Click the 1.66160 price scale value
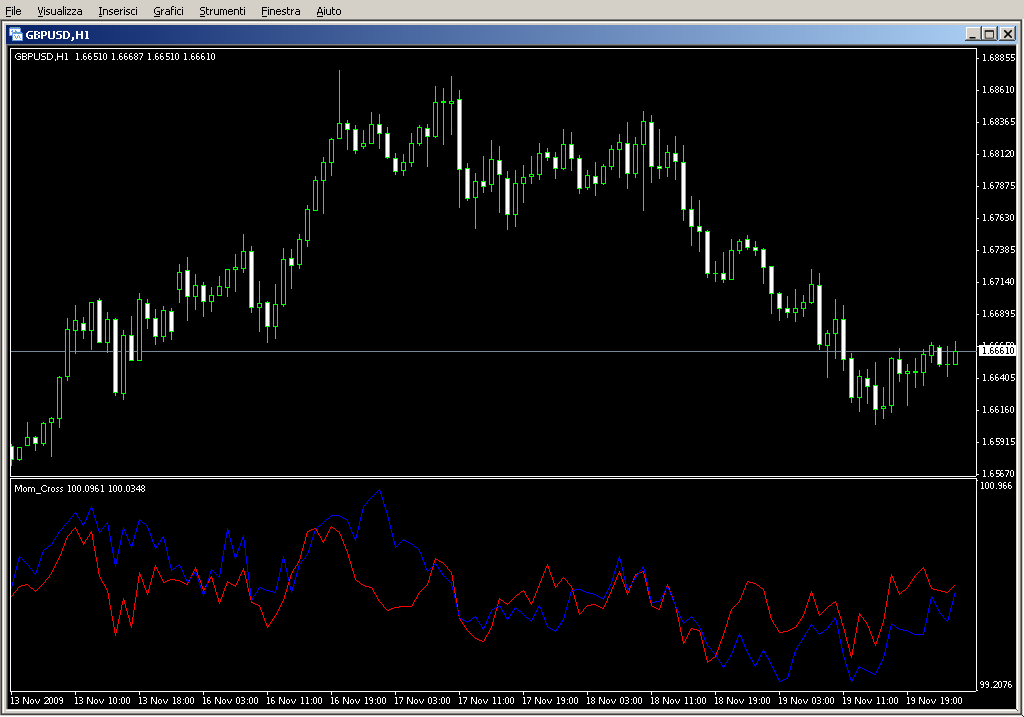Image resolution: width=1024 pixels, height=717 pixels. [x=999, y=409]
